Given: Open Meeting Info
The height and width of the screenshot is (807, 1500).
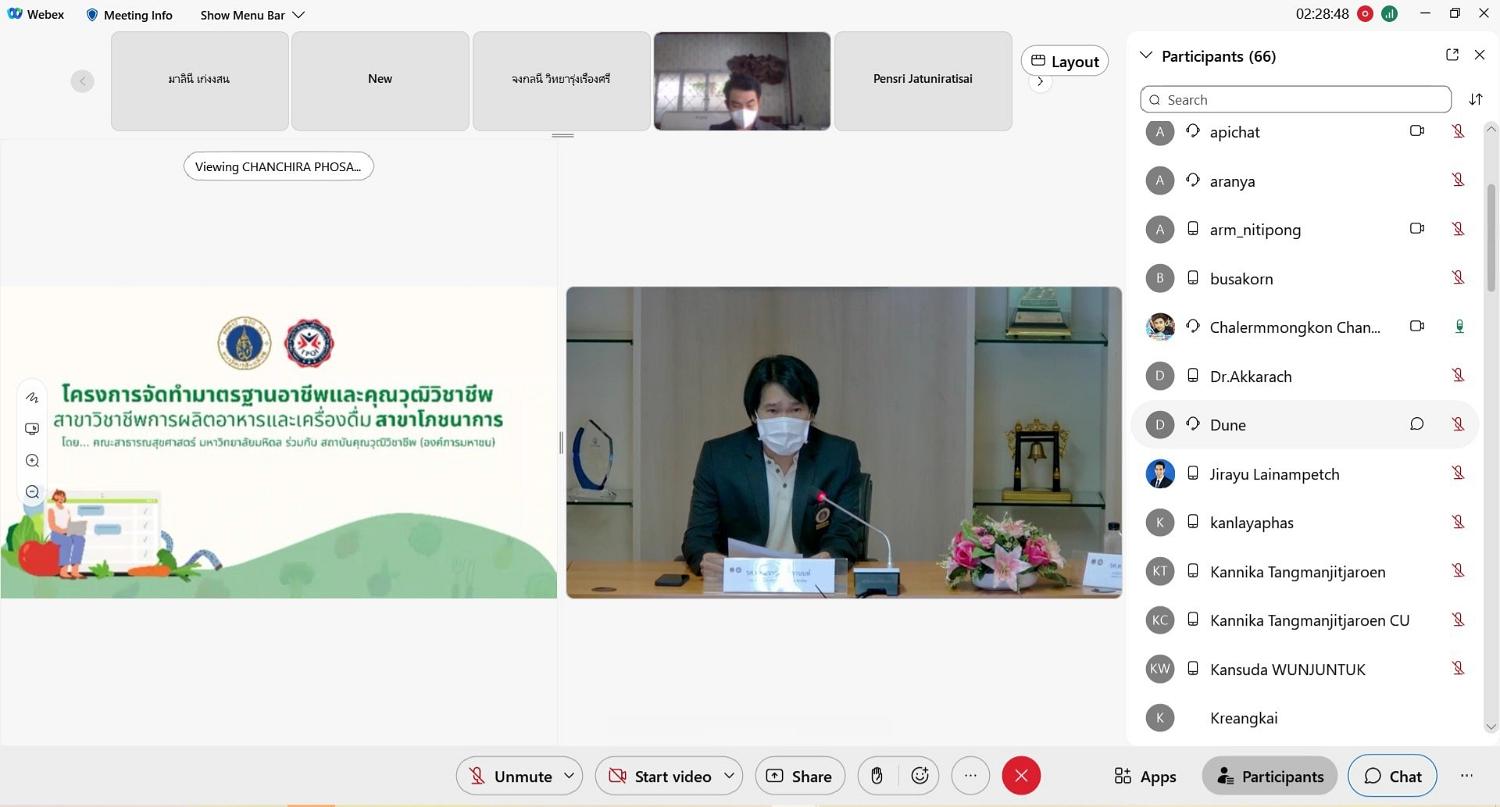Looking at the screenshot, I should 129,15.
